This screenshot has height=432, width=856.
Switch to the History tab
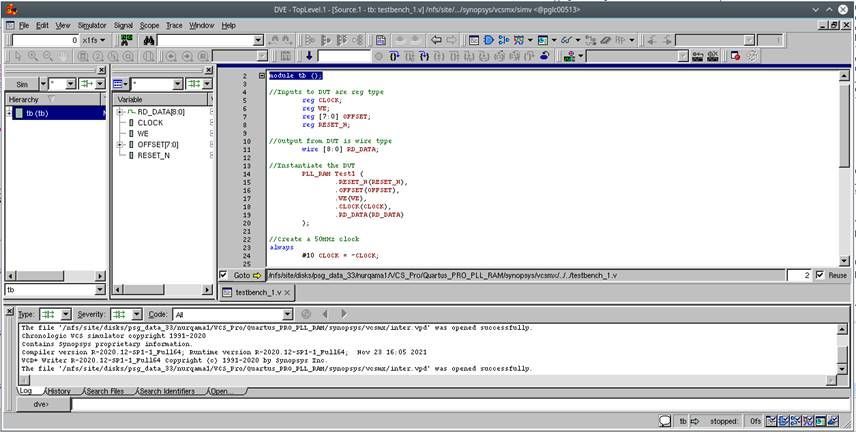(58, 391)
